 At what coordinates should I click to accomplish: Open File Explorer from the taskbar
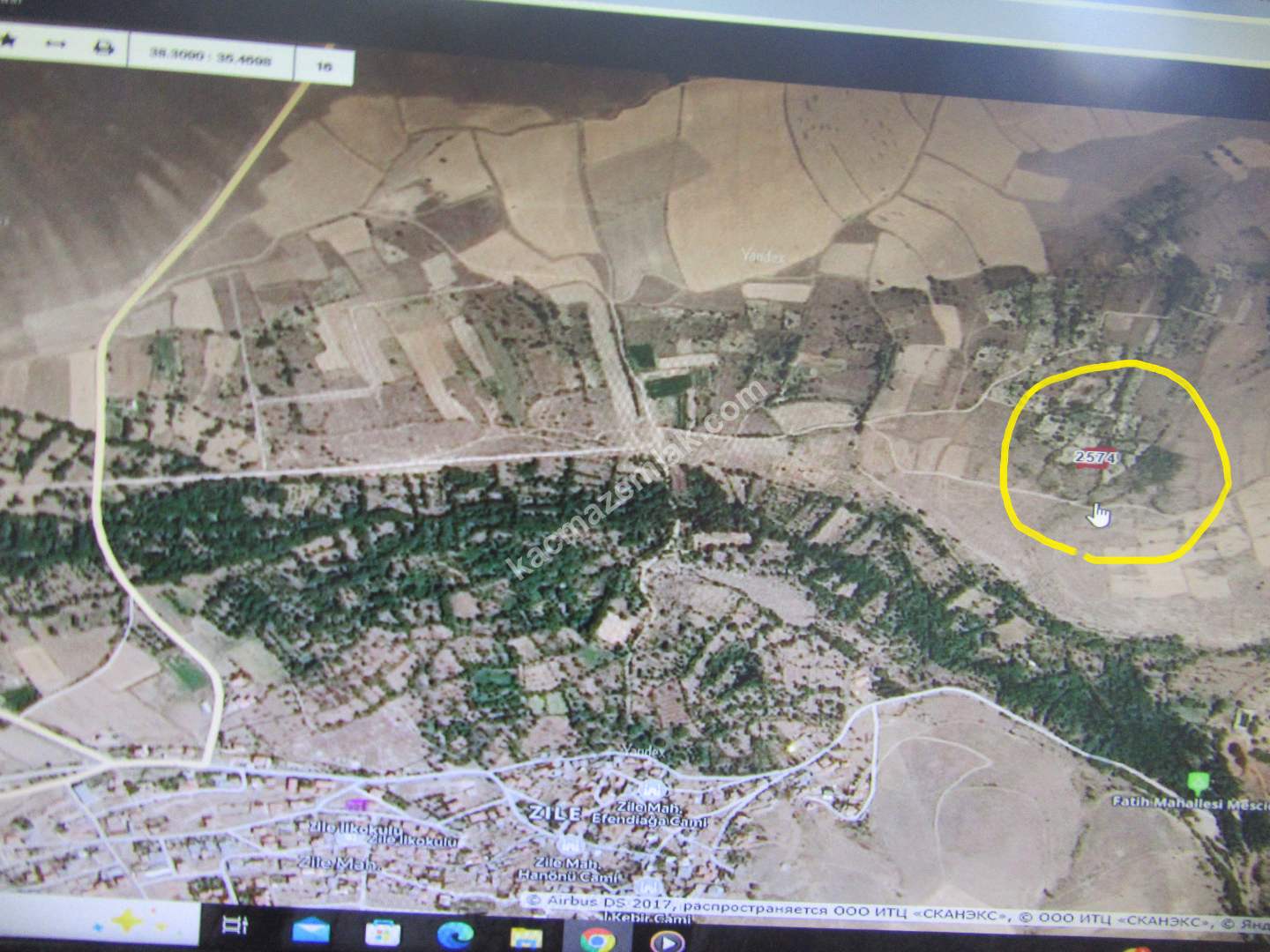[526, 937]
